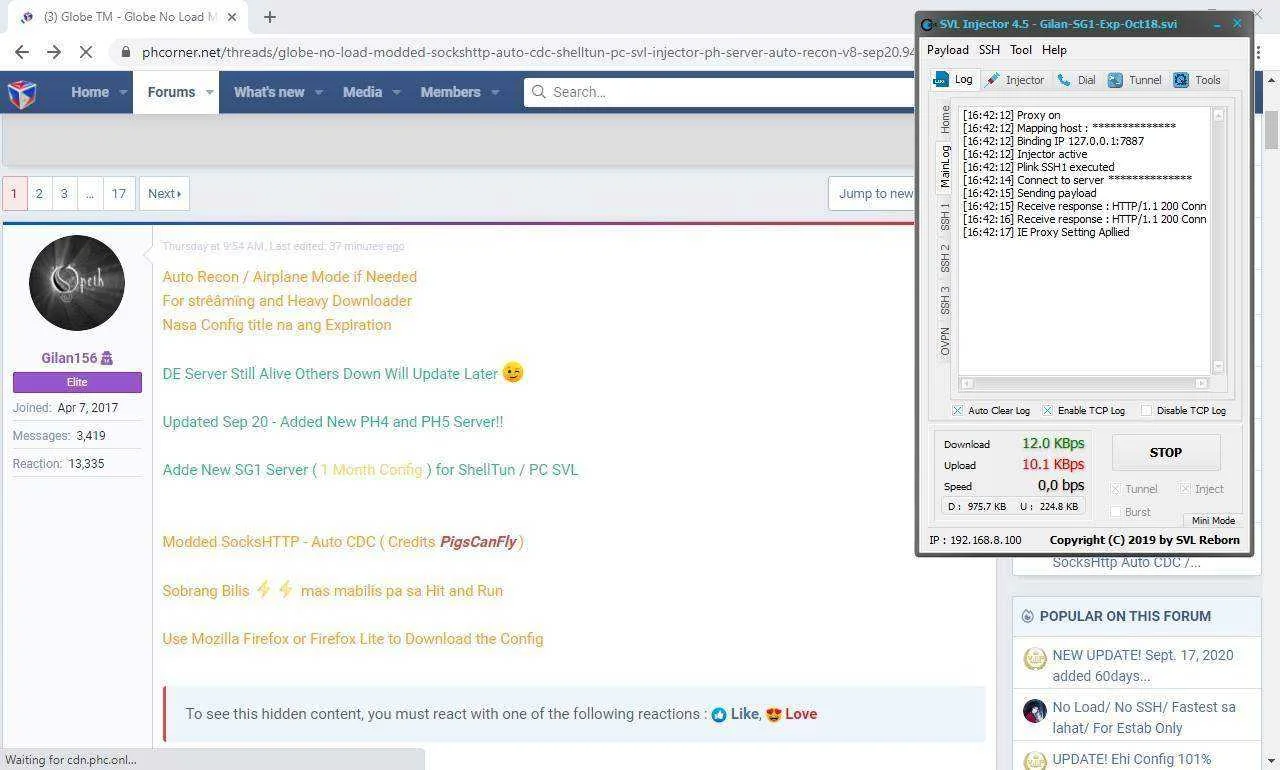Open the Help menu in SVL Injector

(x=1054, y=50)
